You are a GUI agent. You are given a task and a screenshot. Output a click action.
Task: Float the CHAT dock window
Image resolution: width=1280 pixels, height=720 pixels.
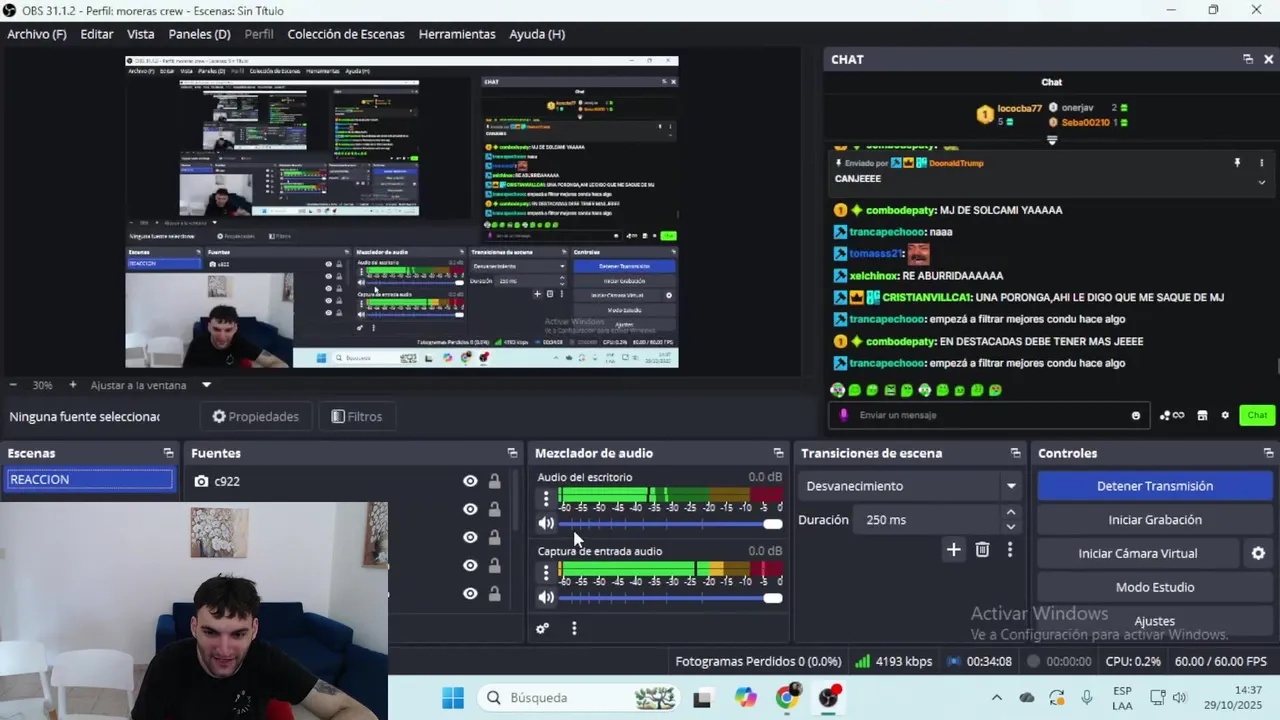[x=1247, y=59]
